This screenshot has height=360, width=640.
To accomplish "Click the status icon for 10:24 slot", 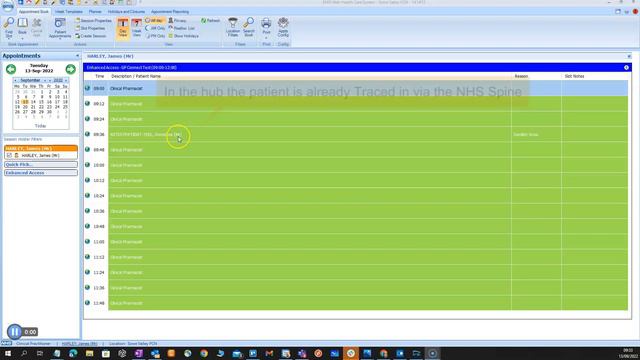I will click(87, 196).
